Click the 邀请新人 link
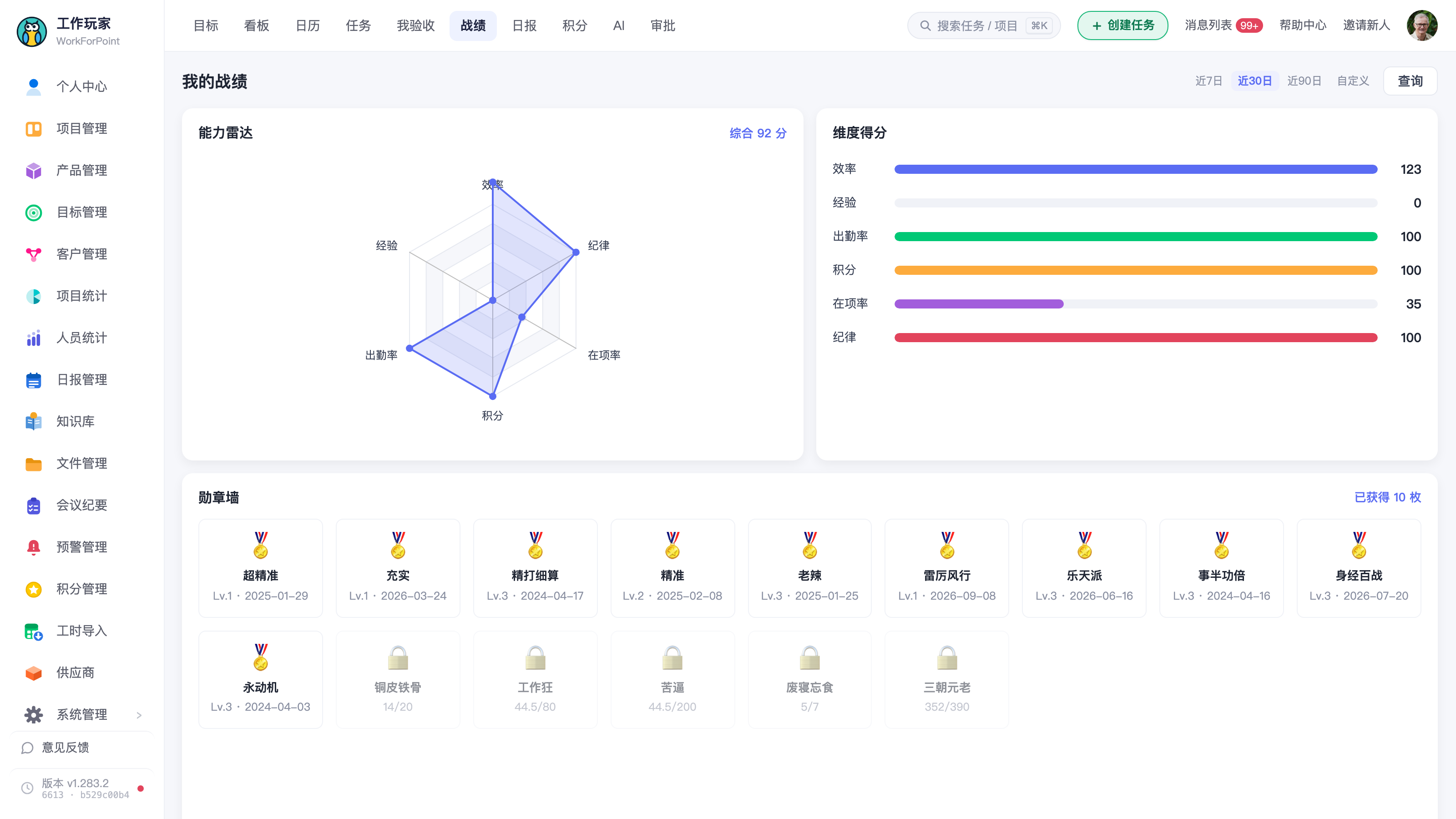 tap(1366, 25)
